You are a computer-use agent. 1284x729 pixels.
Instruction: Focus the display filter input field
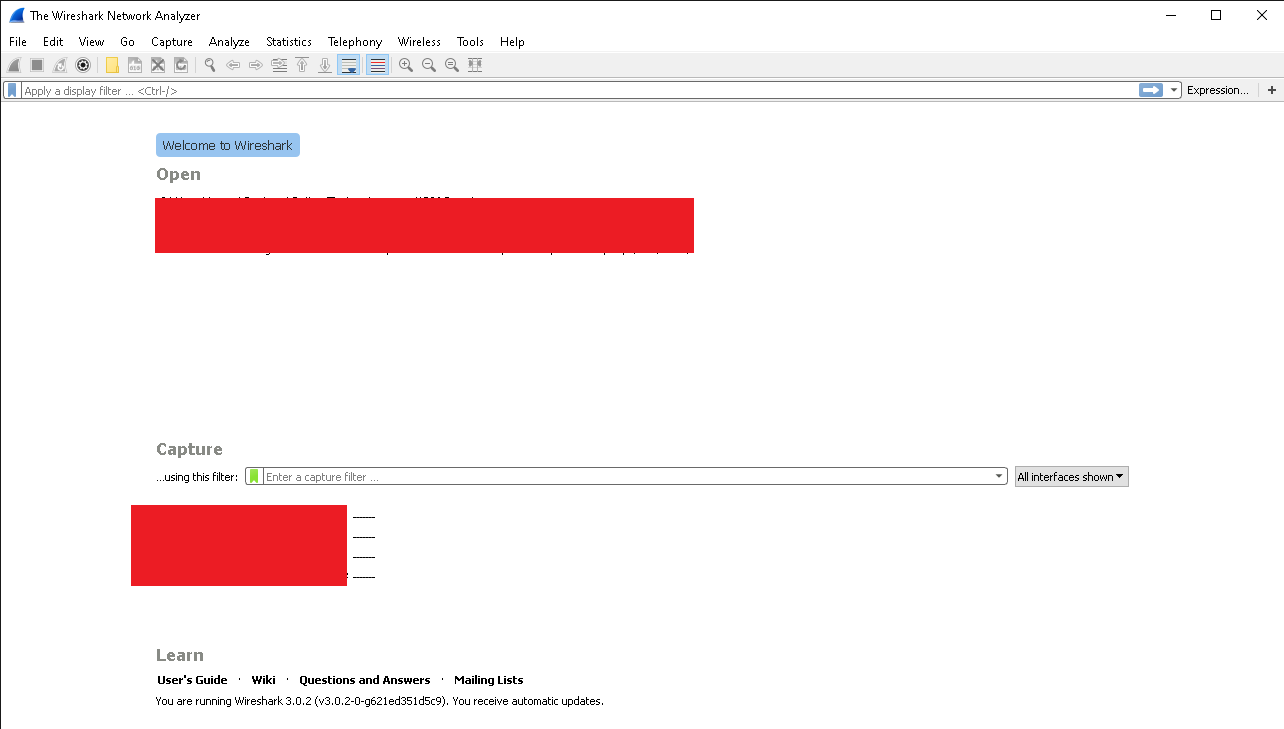click(x=579, y=90)
